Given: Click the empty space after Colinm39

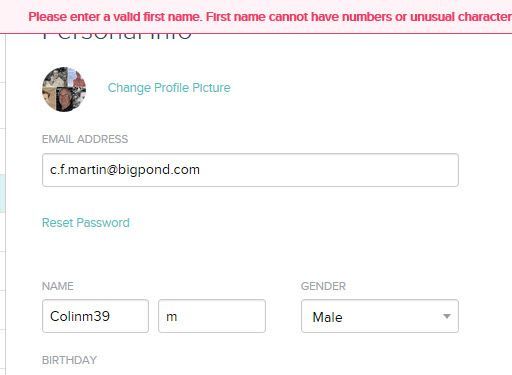Looking at the screenshot, I should [130, 316].
